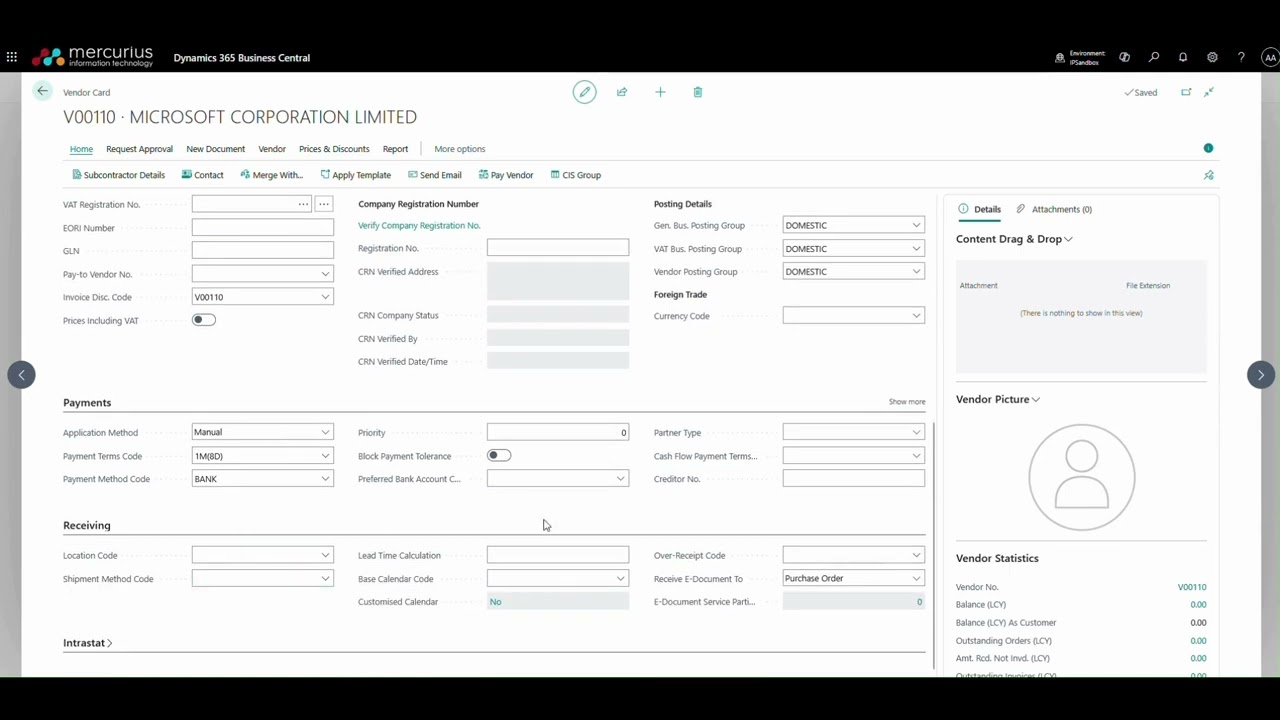Screen dimensions: 1280x720
Task: Click the Environment sandbox indicator
Action: tap(1080, 58)
